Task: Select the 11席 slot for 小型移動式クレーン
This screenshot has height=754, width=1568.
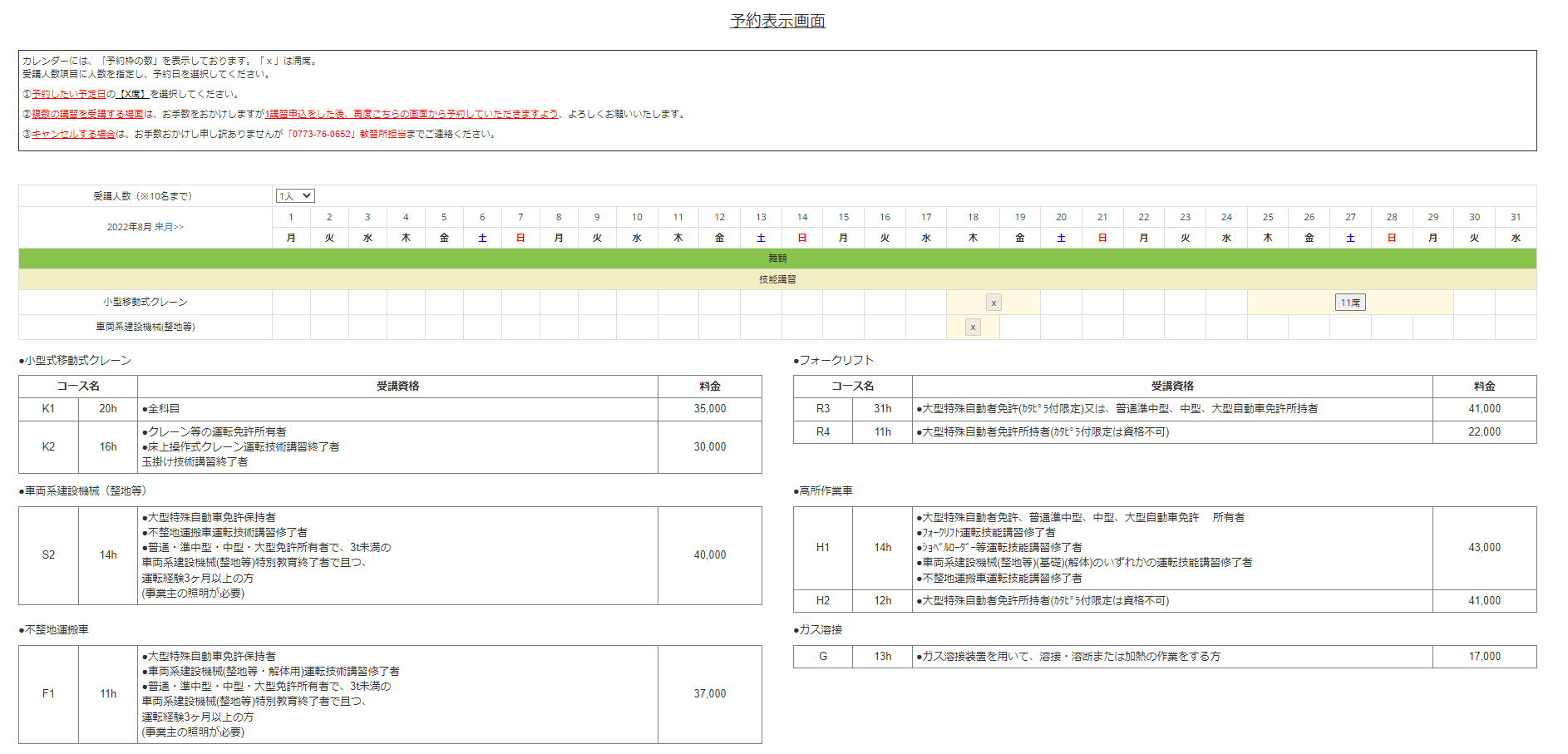Action: 1350,303
